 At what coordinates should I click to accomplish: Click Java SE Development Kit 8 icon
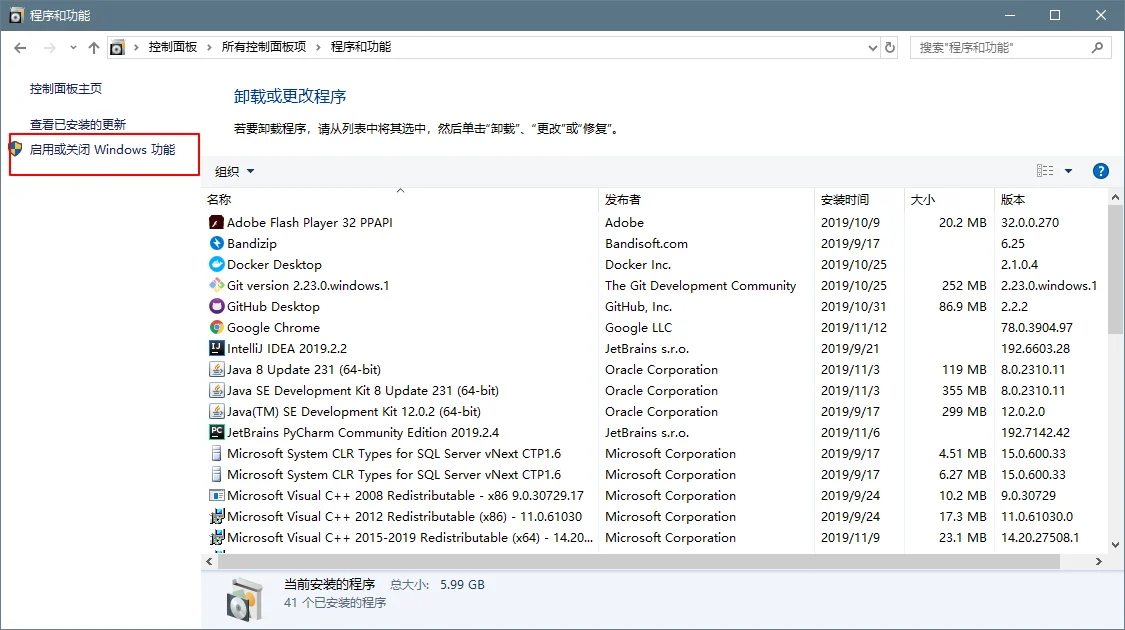pos(216,390)
